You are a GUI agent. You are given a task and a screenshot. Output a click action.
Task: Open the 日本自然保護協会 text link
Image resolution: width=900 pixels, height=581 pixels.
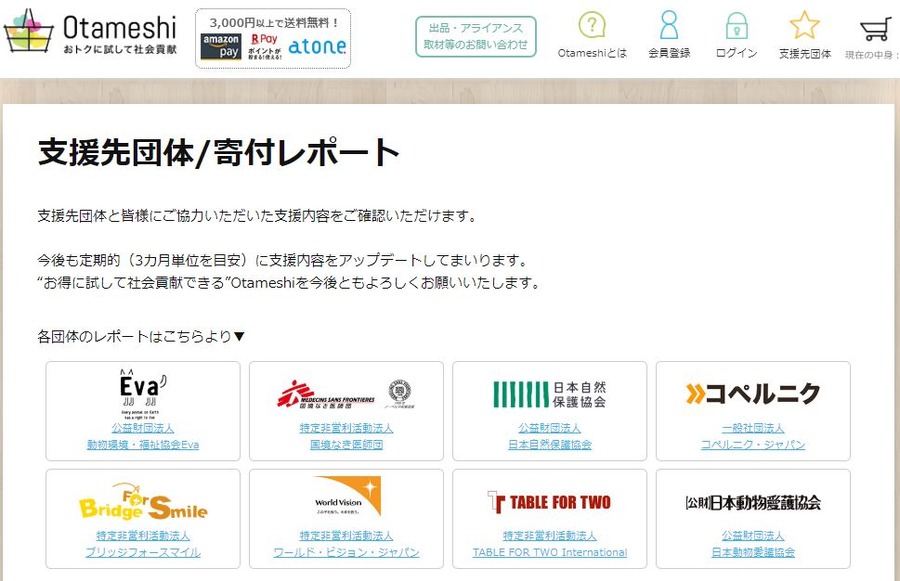pos(549,444)
